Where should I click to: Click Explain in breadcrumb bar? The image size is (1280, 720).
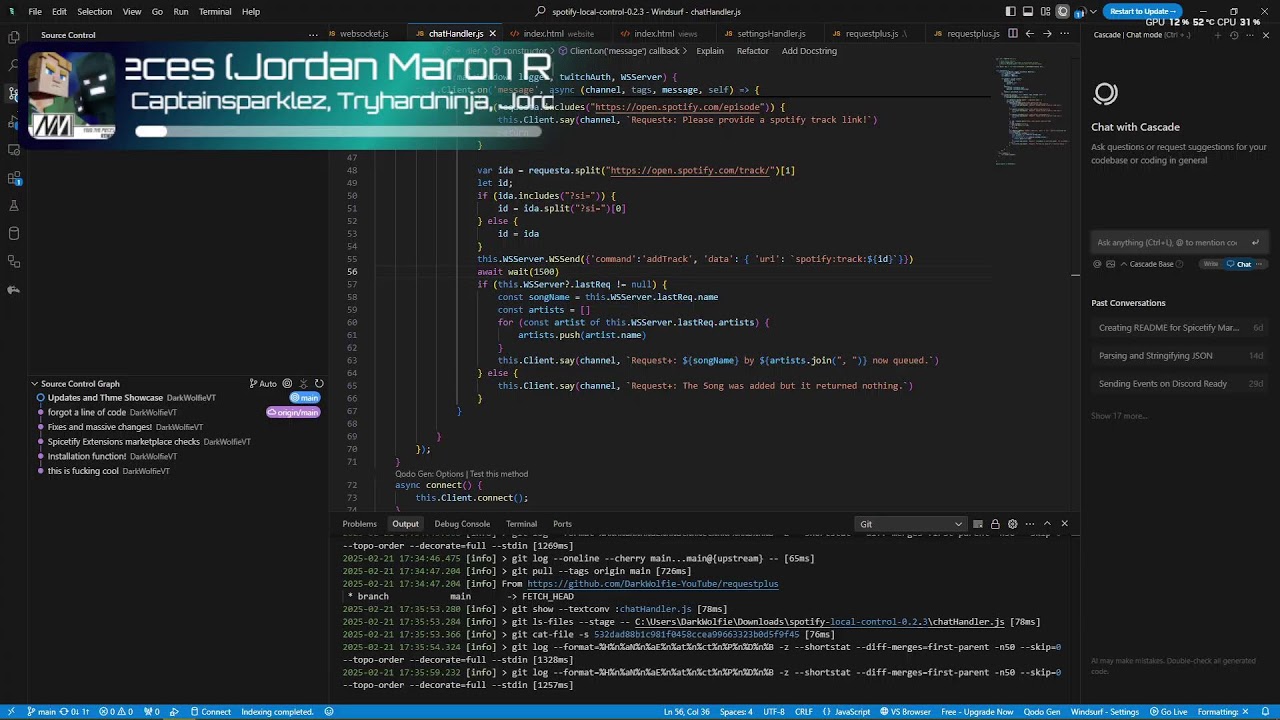click(710, 51)
